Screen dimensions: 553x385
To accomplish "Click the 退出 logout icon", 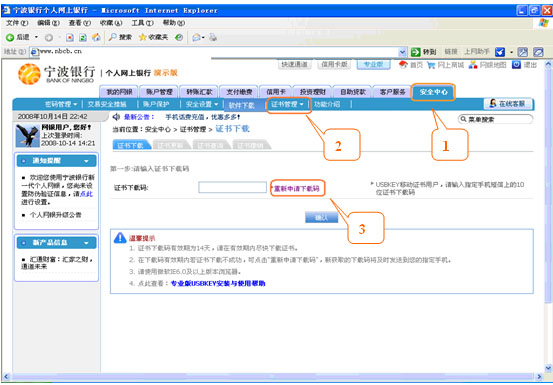I will (516, 65).
